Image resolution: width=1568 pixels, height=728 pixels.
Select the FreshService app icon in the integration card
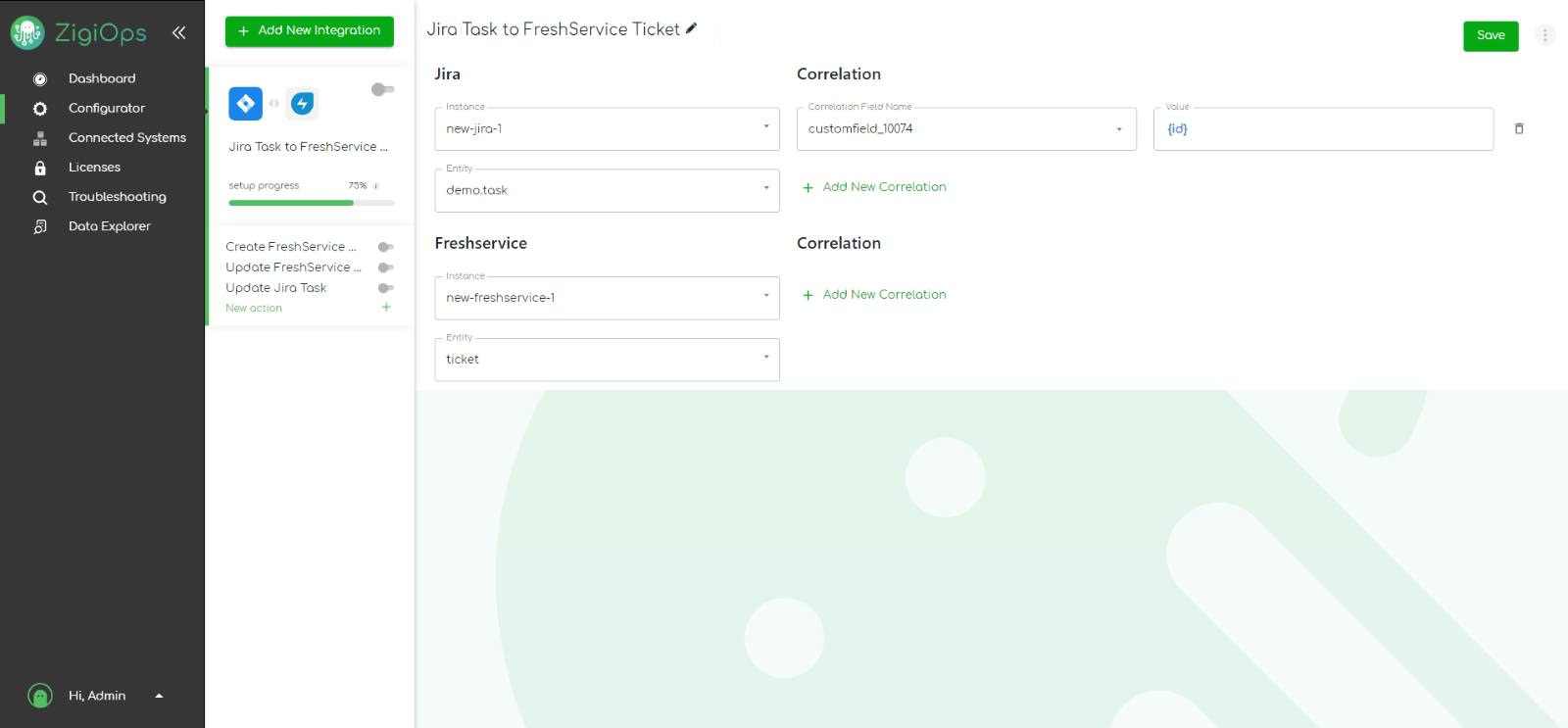[302, 103]
